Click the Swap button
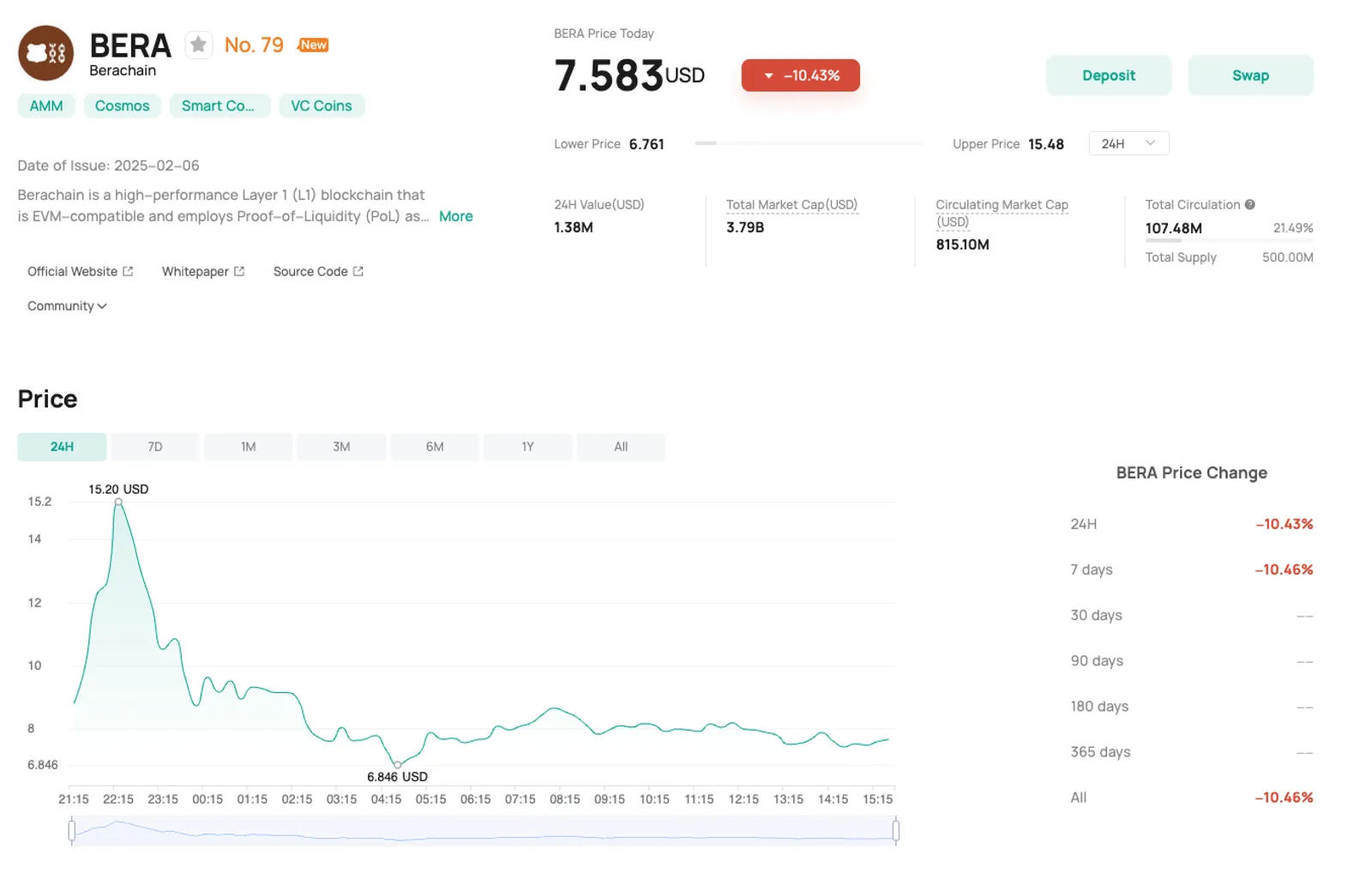Image resolution: width=1372 pixels, height=885 pixels. point(1250,75)
